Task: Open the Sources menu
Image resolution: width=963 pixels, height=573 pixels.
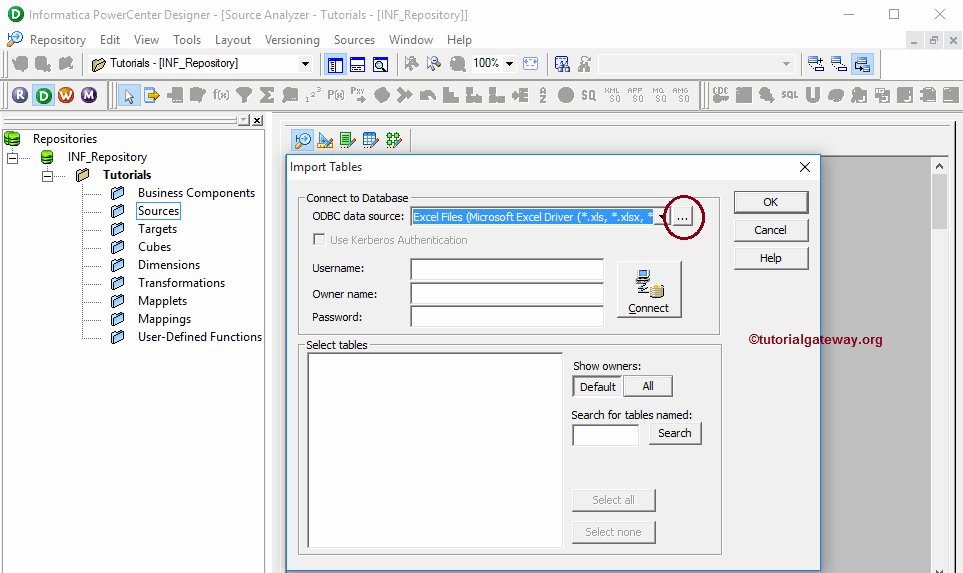Action: point(354,40)
